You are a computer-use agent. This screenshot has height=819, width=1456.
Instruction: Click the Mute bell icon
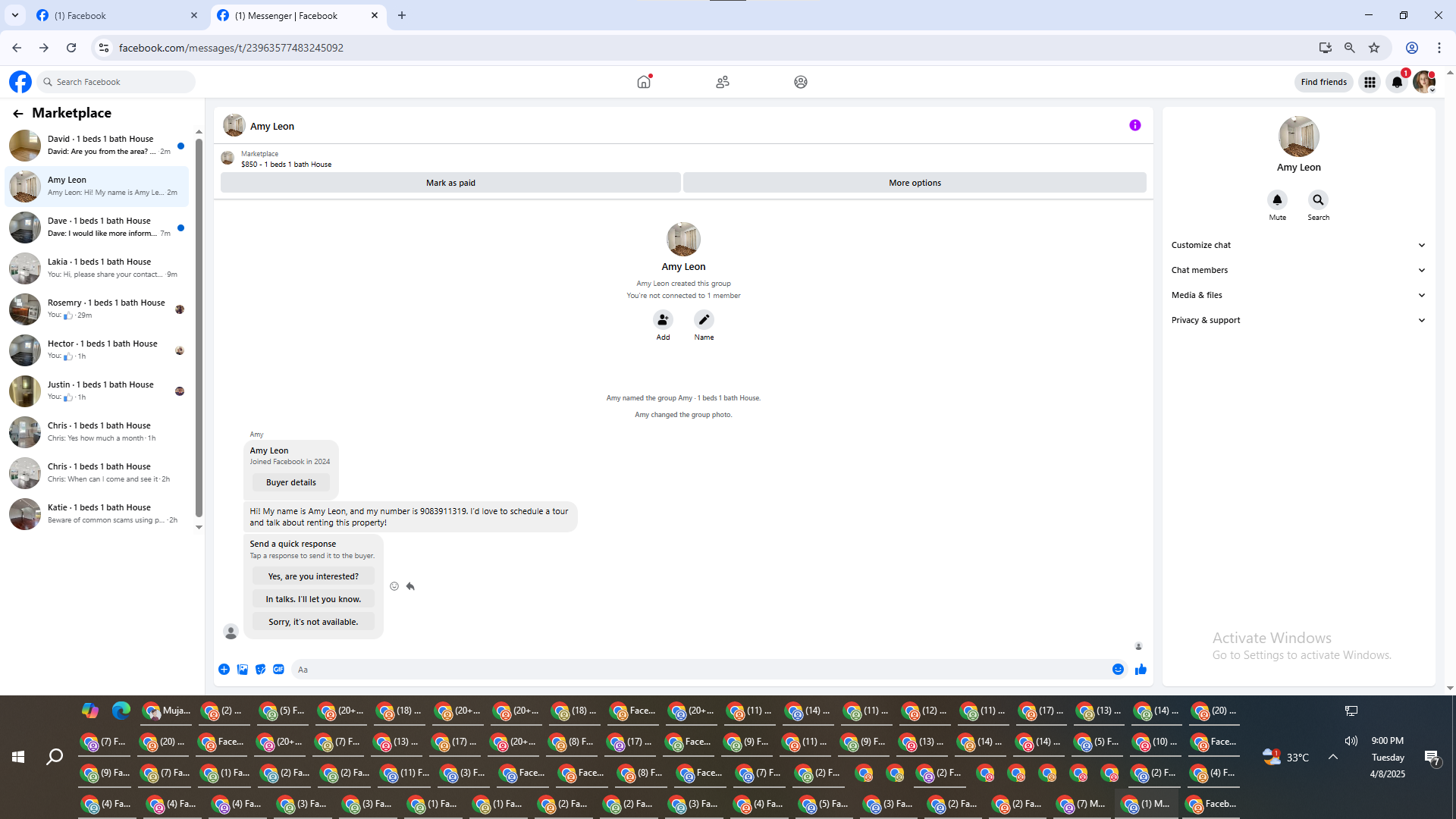(1277, 200)
